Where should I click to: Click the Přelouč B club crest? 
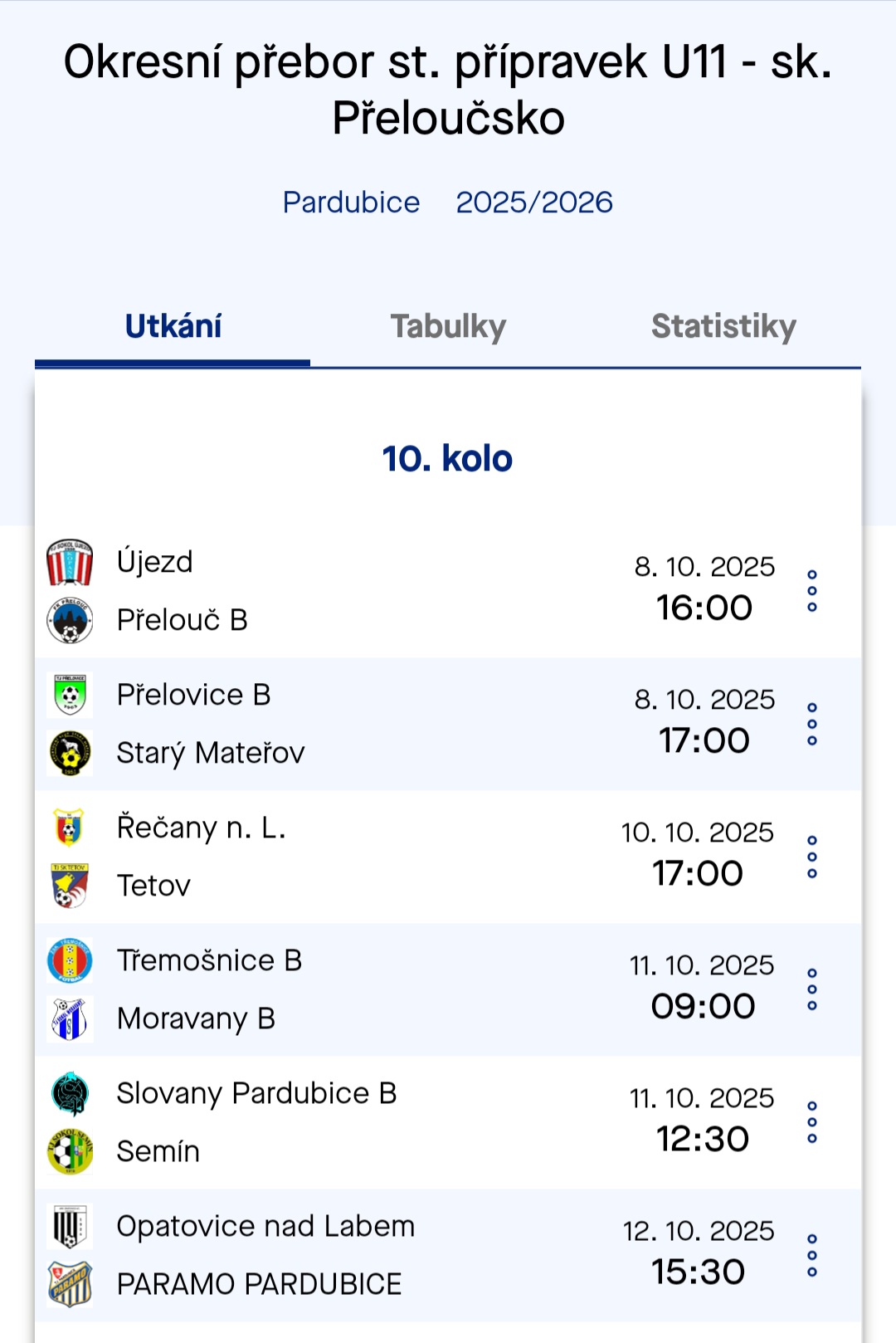[x=70, y=620]
